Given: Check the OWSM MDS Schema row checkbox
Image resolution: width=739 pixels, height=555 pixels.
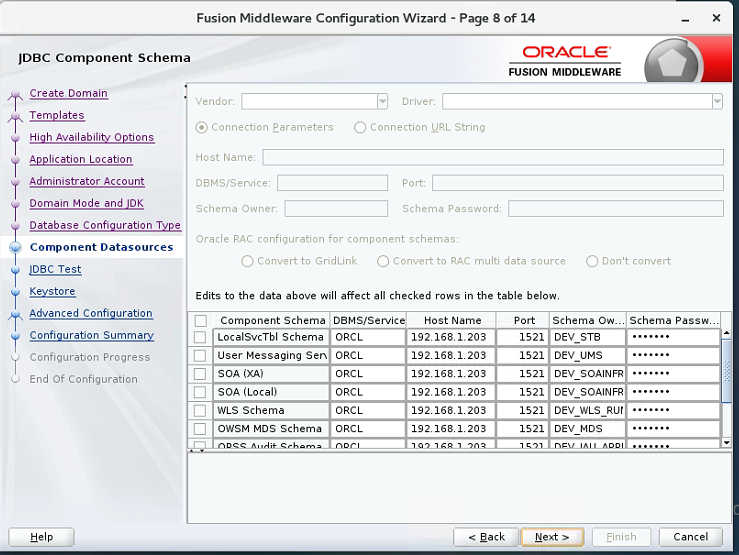Looking at the screenshot, I should coord(200,429).
